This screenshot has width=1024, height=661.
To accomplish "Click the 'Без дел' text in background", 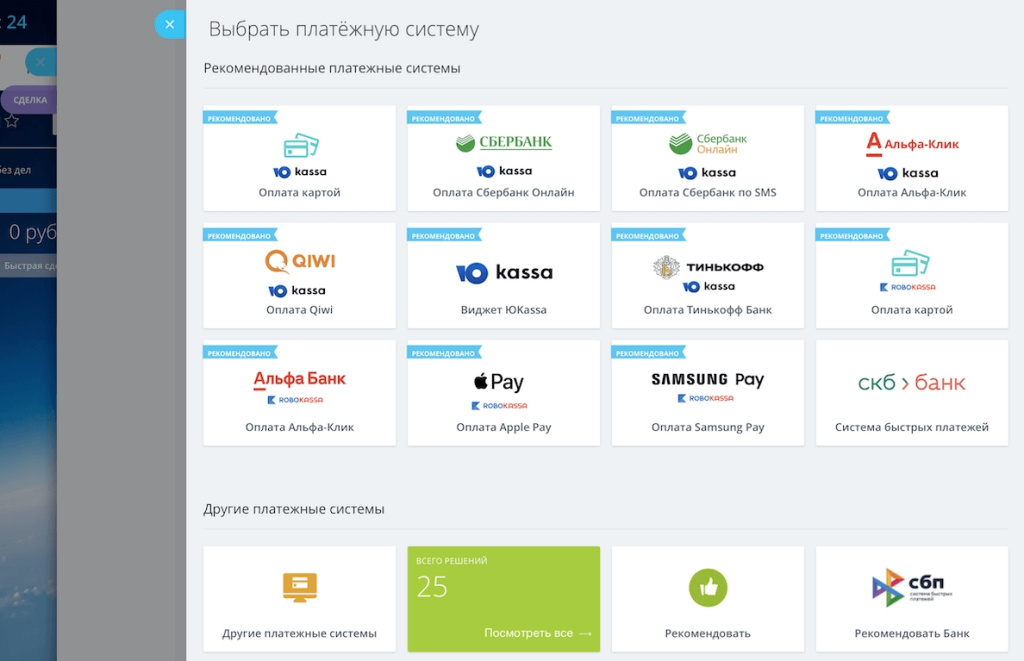I will coord(15,170).
